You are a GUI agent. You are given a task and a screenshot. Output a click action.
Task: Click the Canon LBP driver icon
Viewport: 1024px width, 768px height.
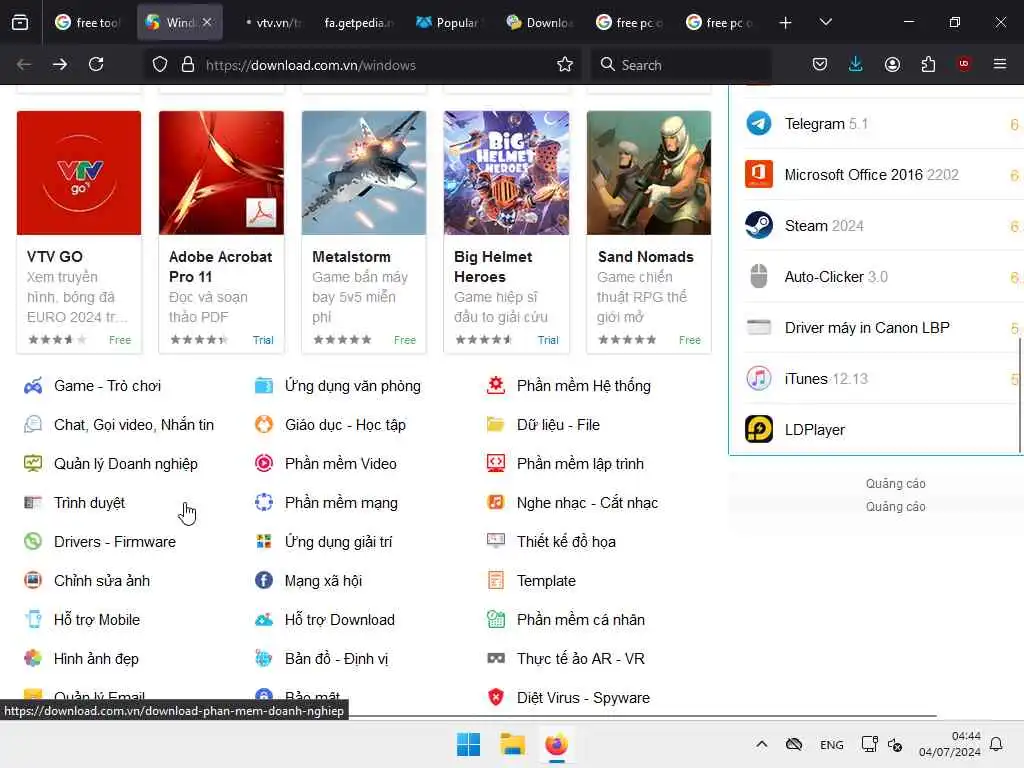759,327
